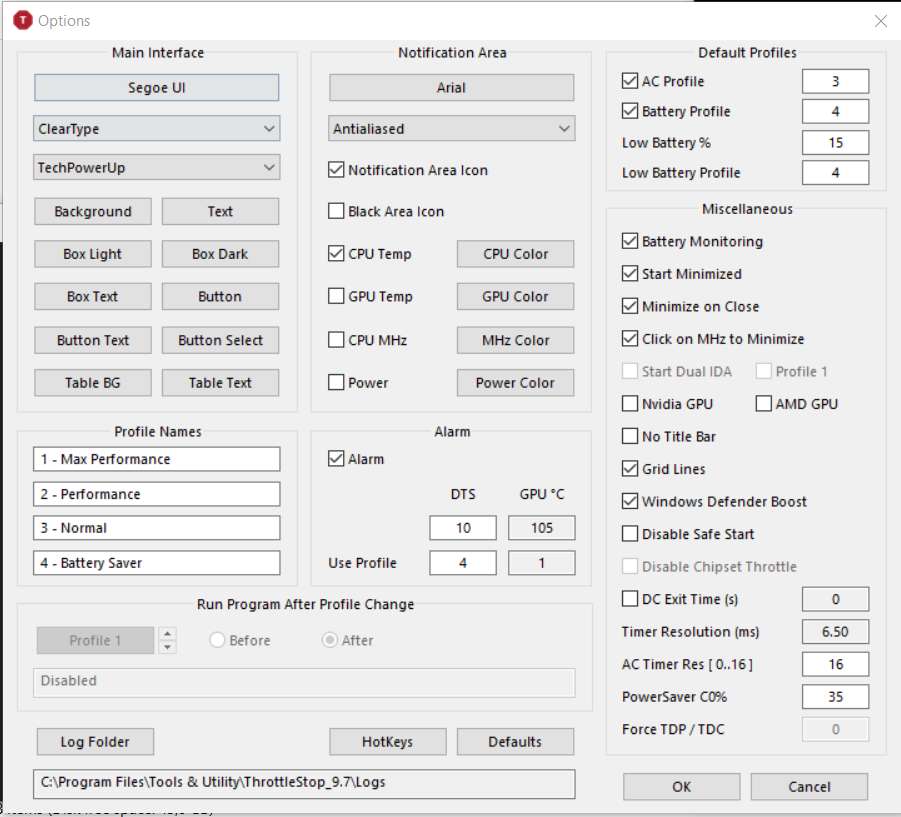Expand the ClearType rendering dropdown
This screenshot has height=817, width=901.
click(156, 129)
